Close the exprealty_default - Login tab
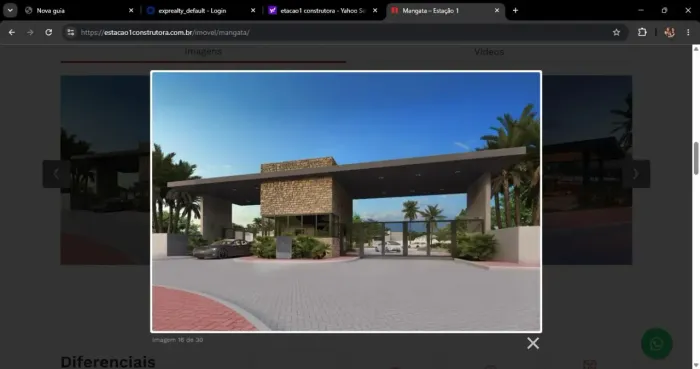Screen dimensions: 700x369 point(253,10)
